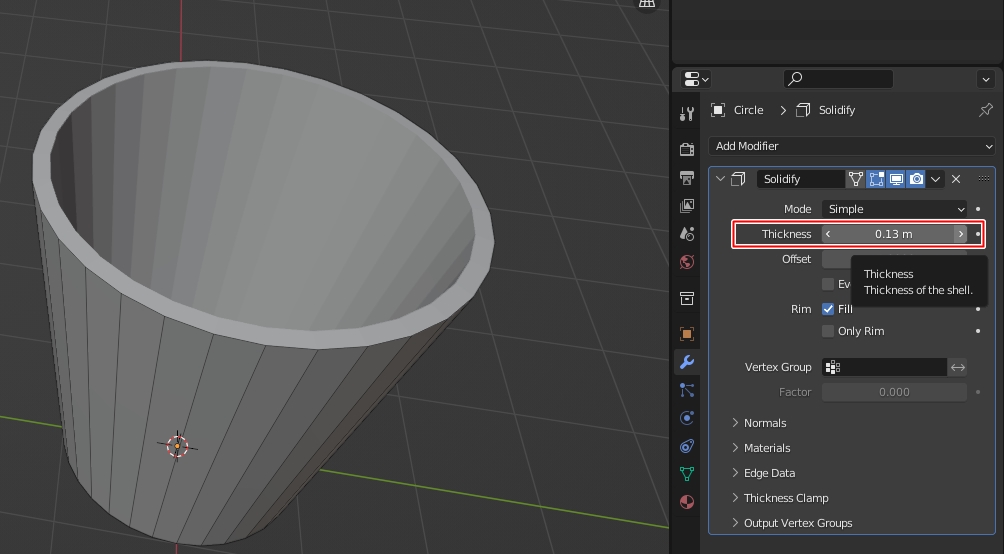Open the Collection properties tab
This screenshot has width=1004, height=554.
687,298
